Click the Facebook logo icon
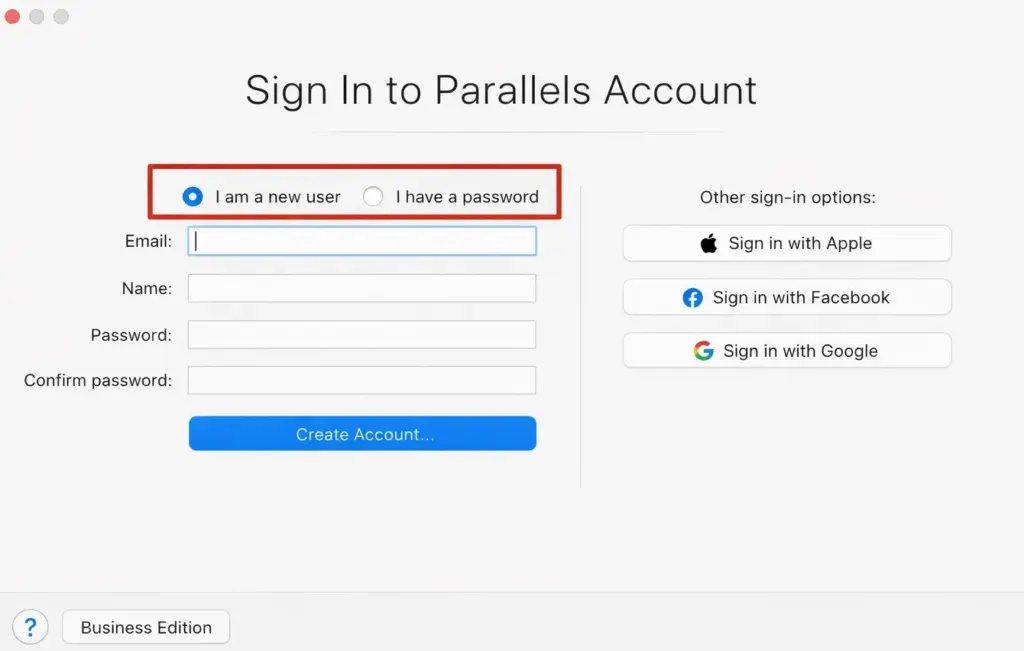Viewport: 1024px width, 651px height. click(x=691, y=297)
